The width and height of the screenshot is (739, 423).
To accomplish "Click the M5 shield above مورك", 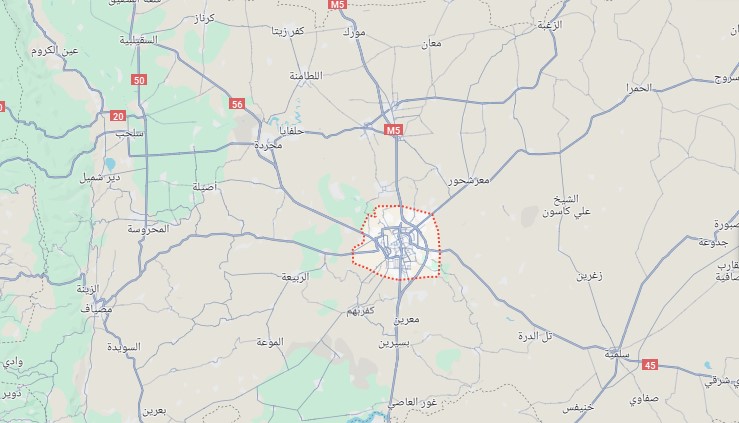I will 337,4.
